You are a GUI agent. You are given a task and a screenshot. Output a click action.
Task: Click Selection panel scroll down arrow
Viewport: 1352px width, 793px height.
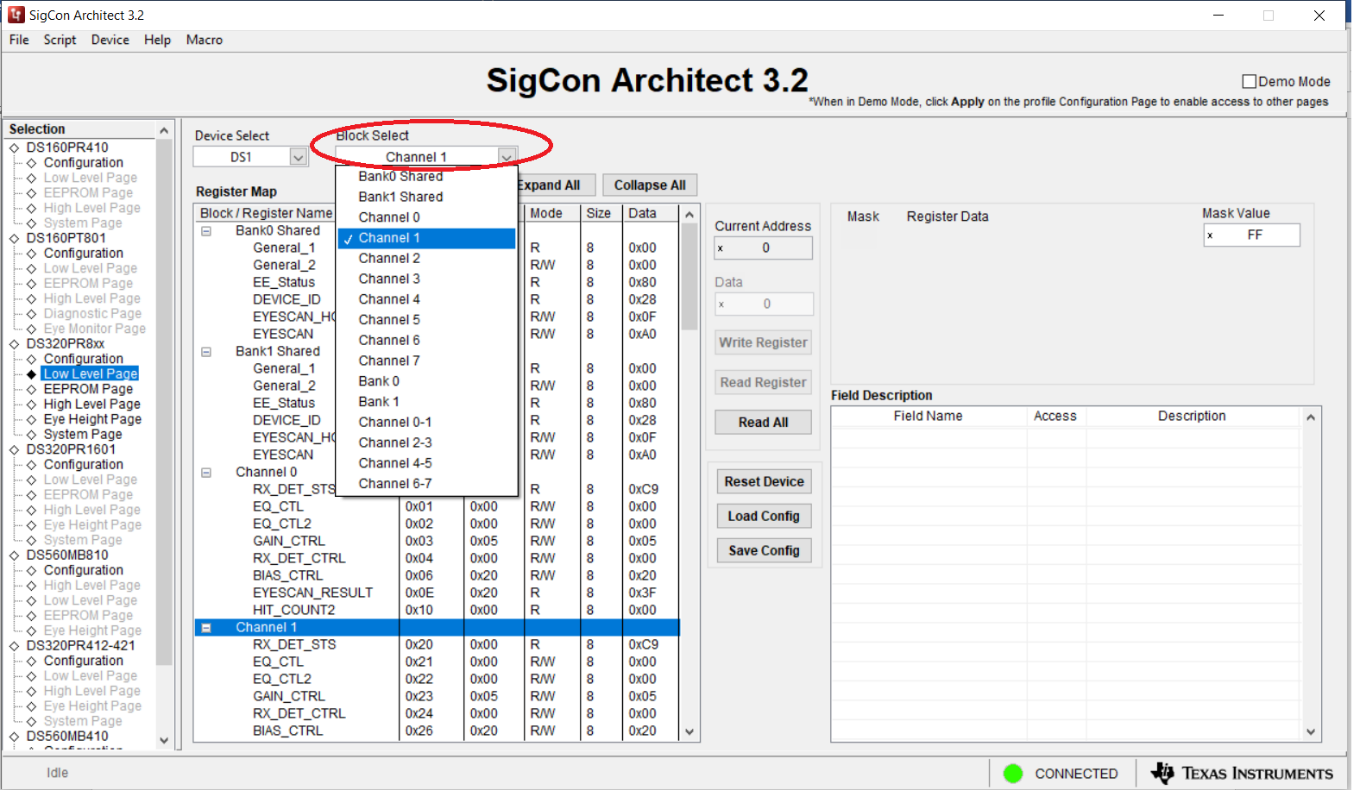[x=165, y=741]
